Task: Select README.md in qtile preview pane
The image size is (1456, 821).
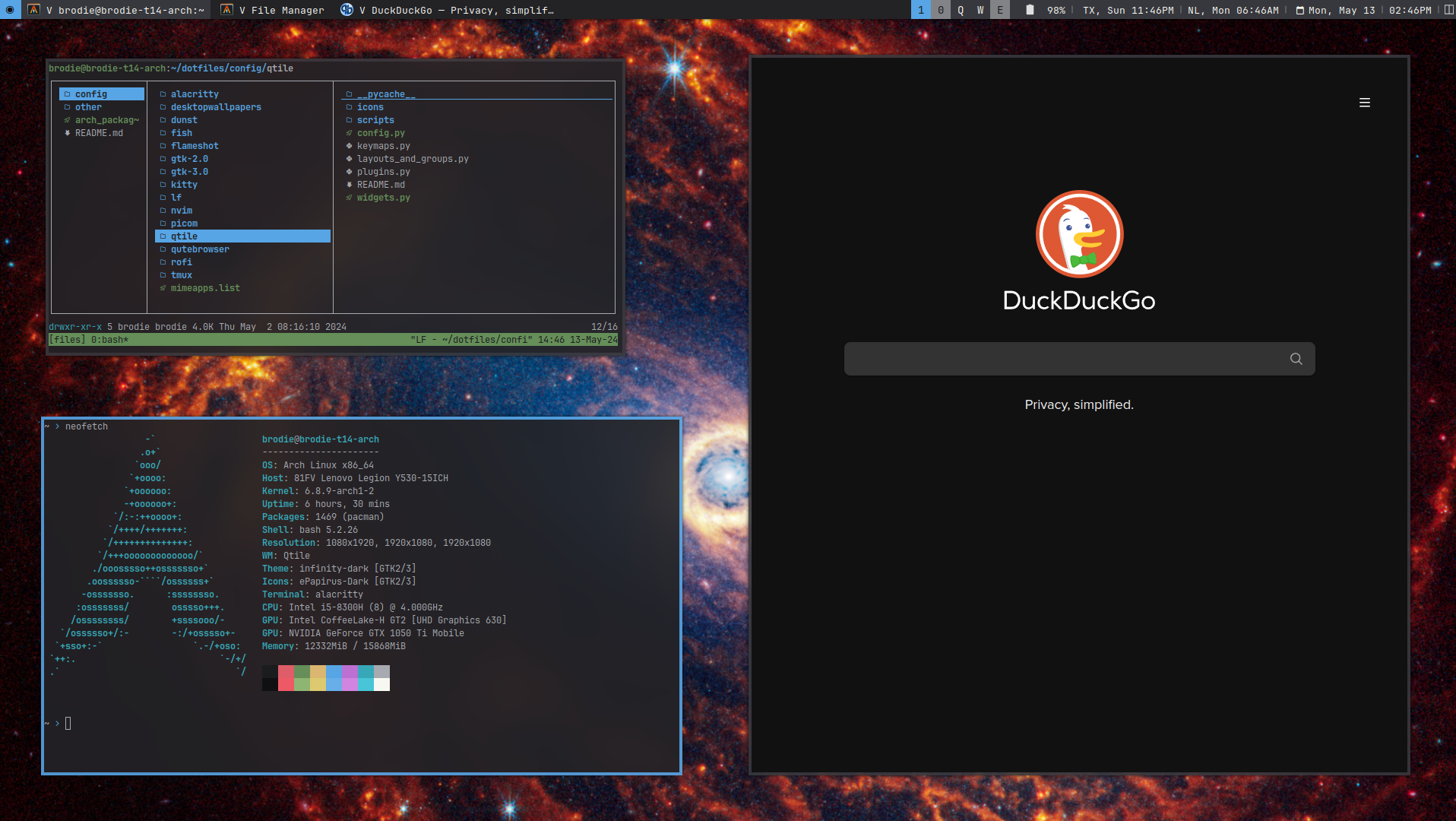Action: coord(381,185)
